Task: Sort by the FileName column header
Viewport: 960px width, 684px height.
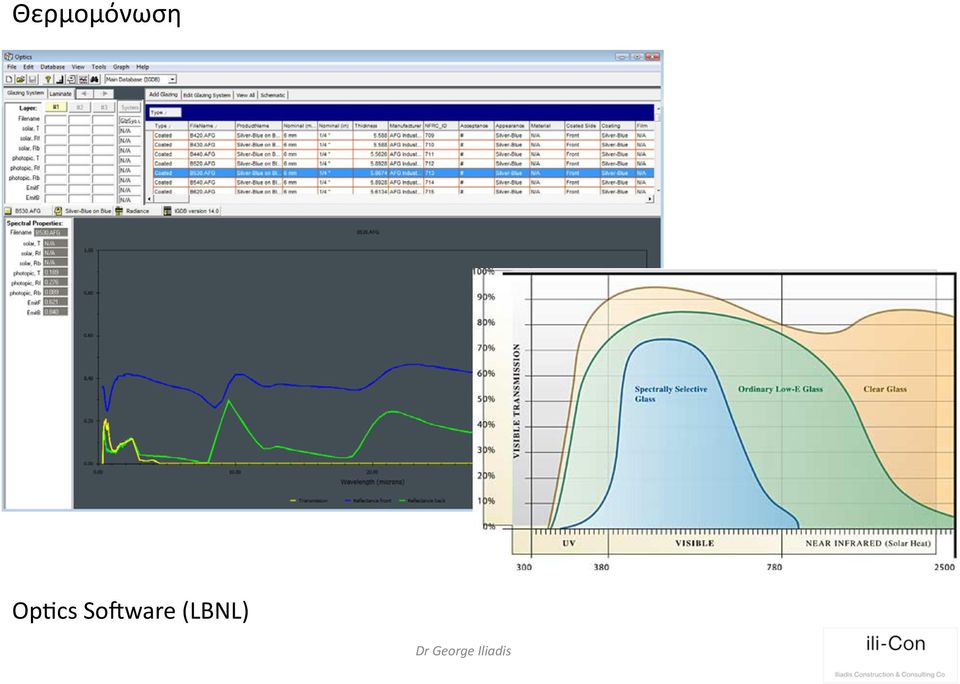Action: pos(211,126)
